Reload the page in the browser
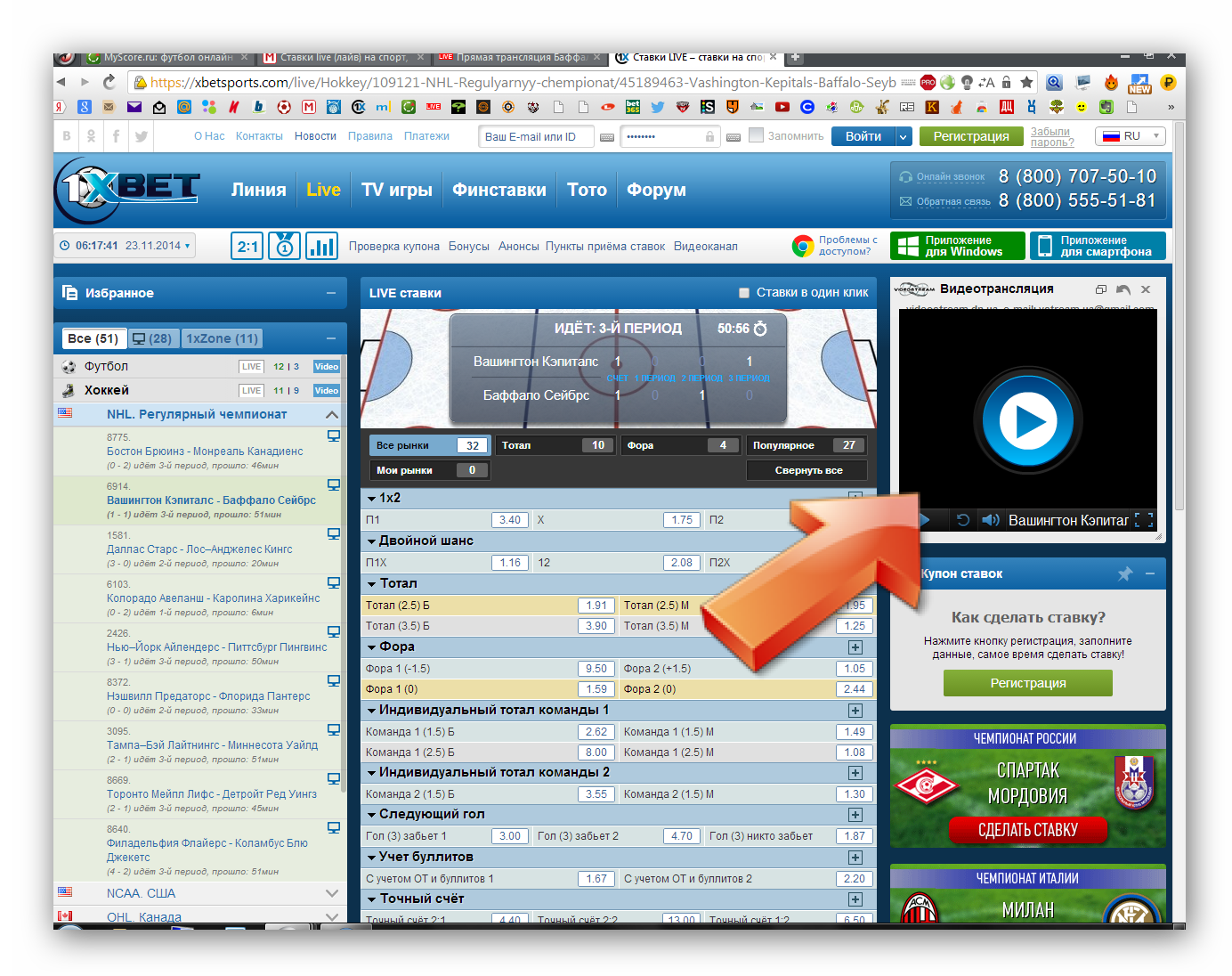Image resolution: width=1232 pixels, height=976 pixels. tap(109, 82)
